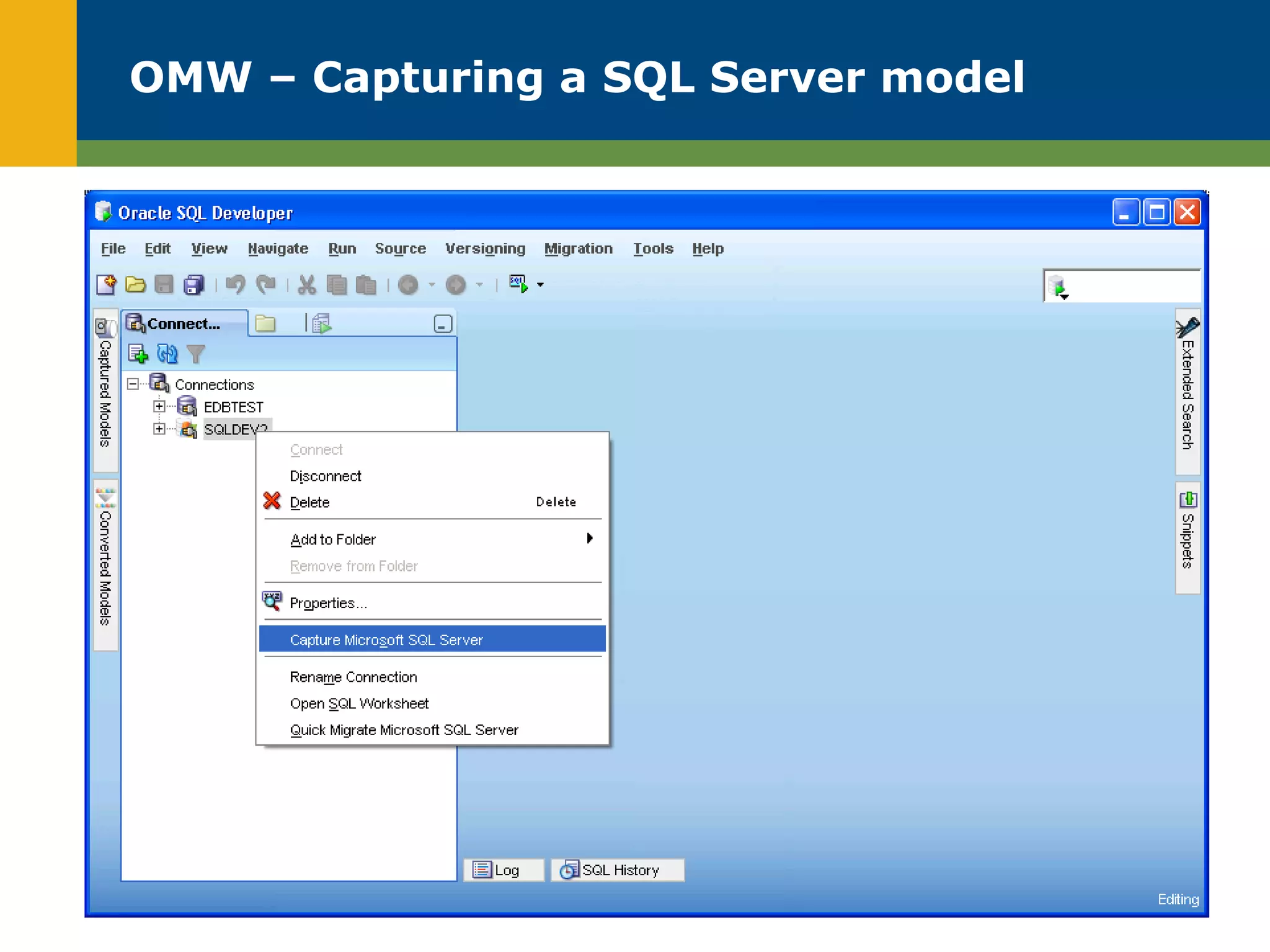Click the Copy toolbar icon
Viewport: 1270px width, 952px height.
[337, 284]
